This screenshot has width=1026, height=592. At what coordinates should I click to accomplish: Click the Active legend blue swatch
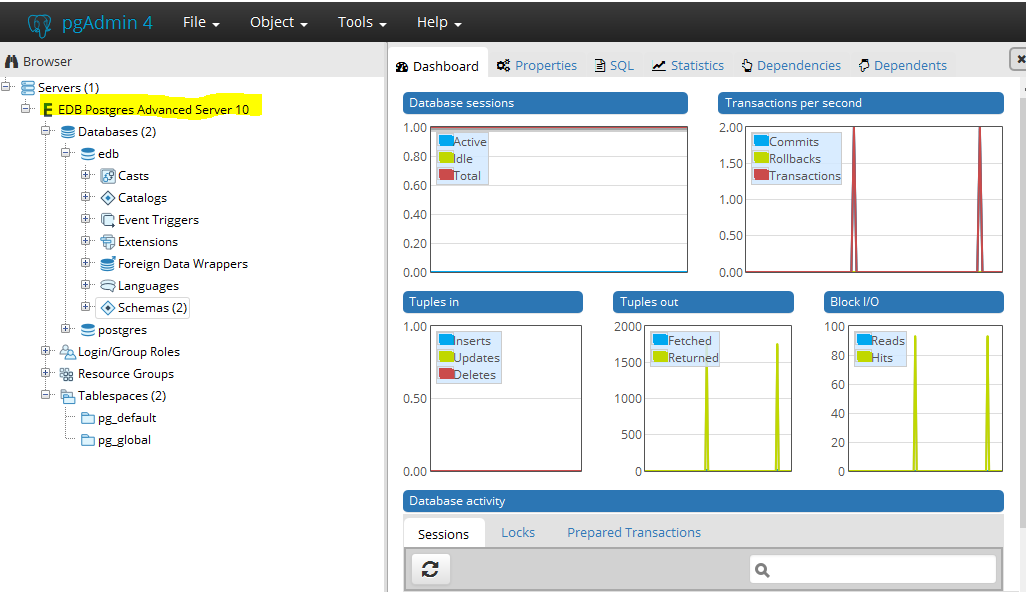[x=446, y=141]
